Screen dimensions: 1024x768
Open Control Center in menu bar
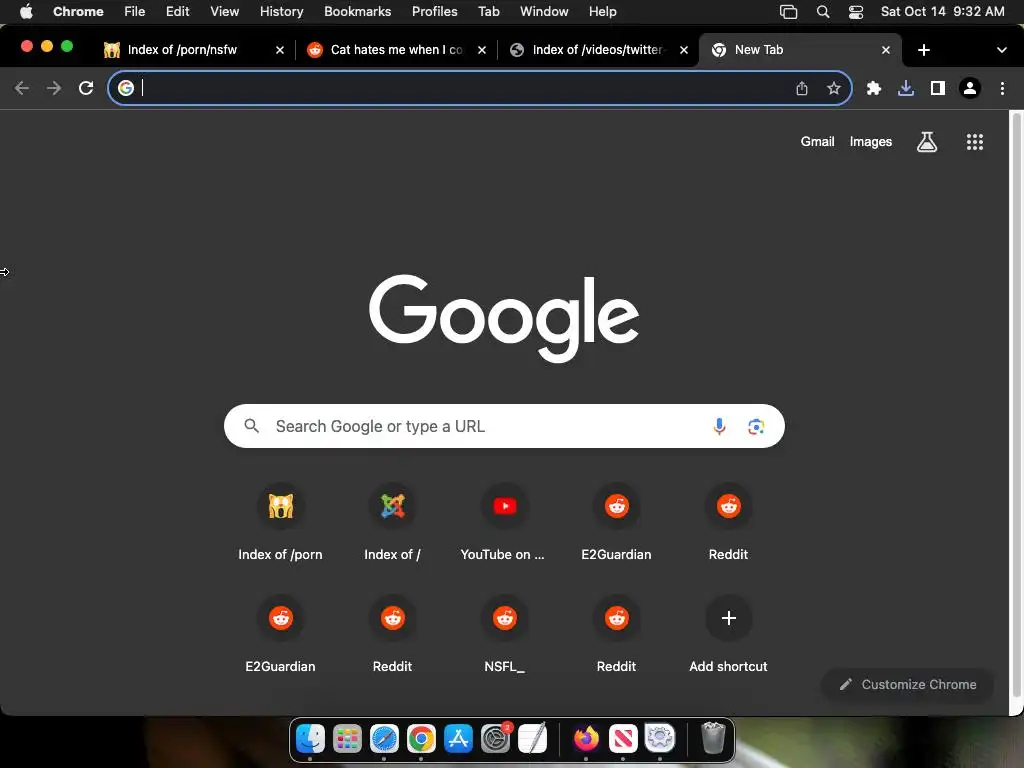(856, 12)
